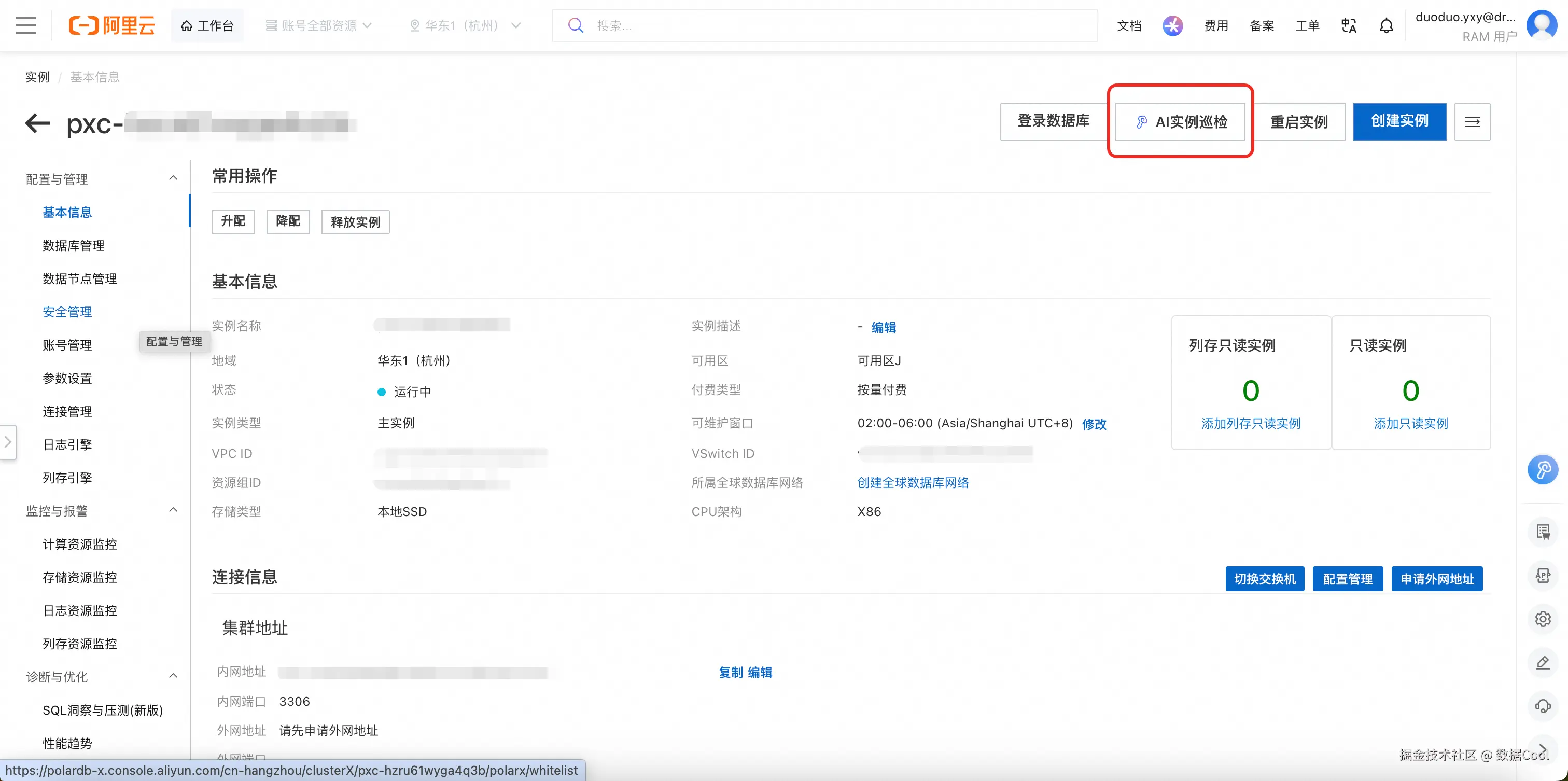Open the notification bell
This screenshot has width=1568, height=781.
[x=1386, y=25]
